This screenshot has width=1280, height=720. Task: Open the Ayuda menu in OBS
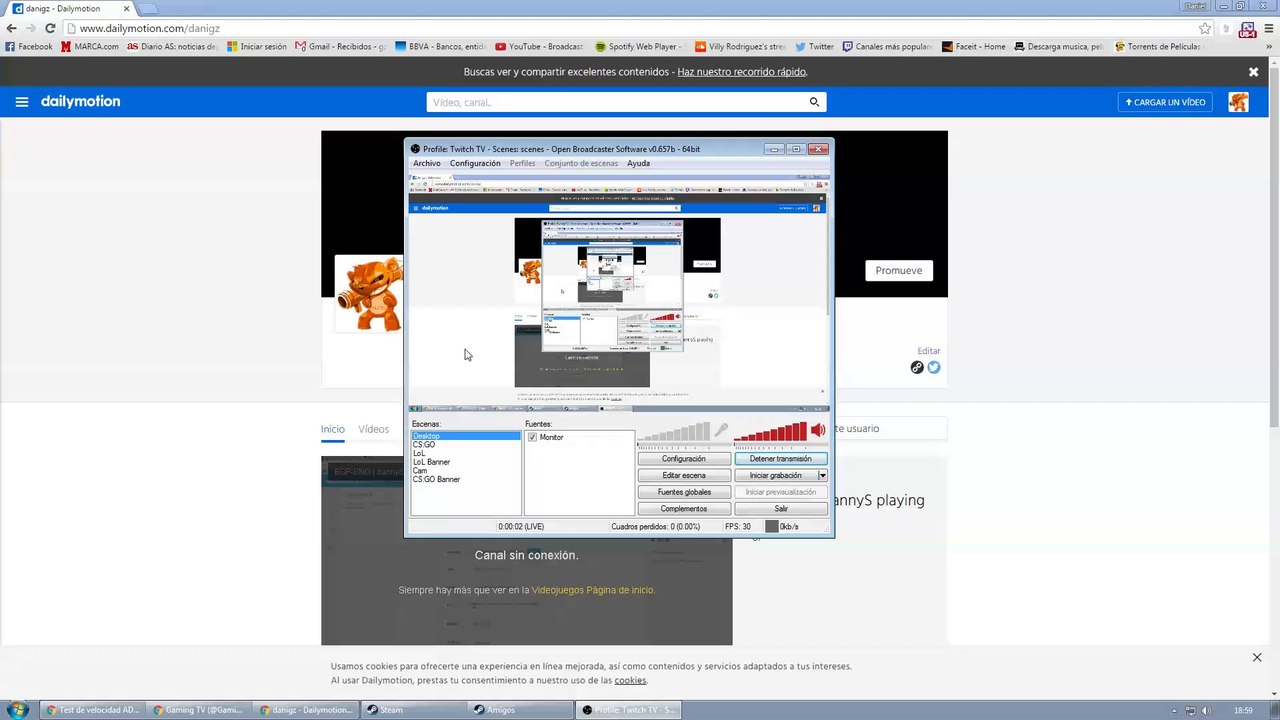638,163
